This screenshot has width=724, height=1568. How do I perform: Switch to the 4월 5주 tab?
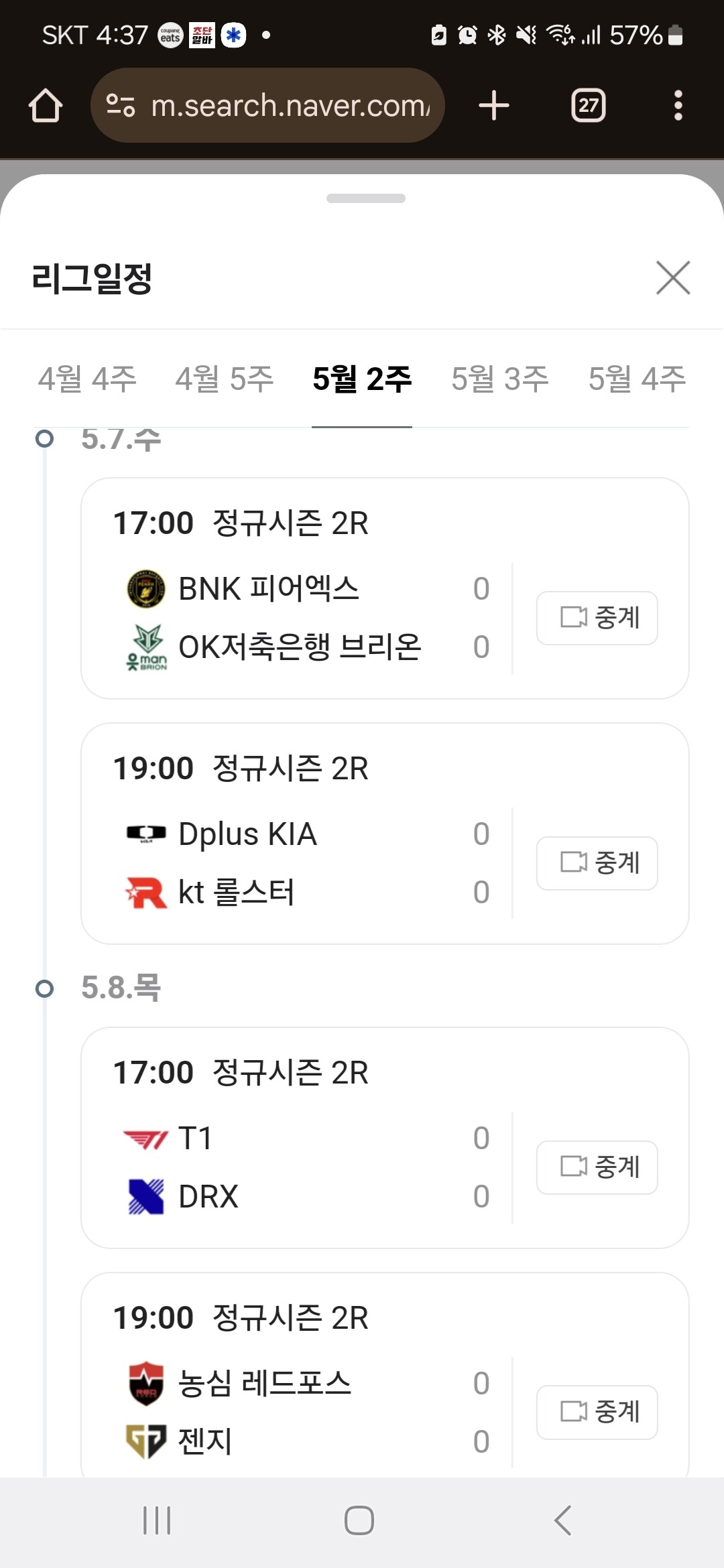pos(225,379)
